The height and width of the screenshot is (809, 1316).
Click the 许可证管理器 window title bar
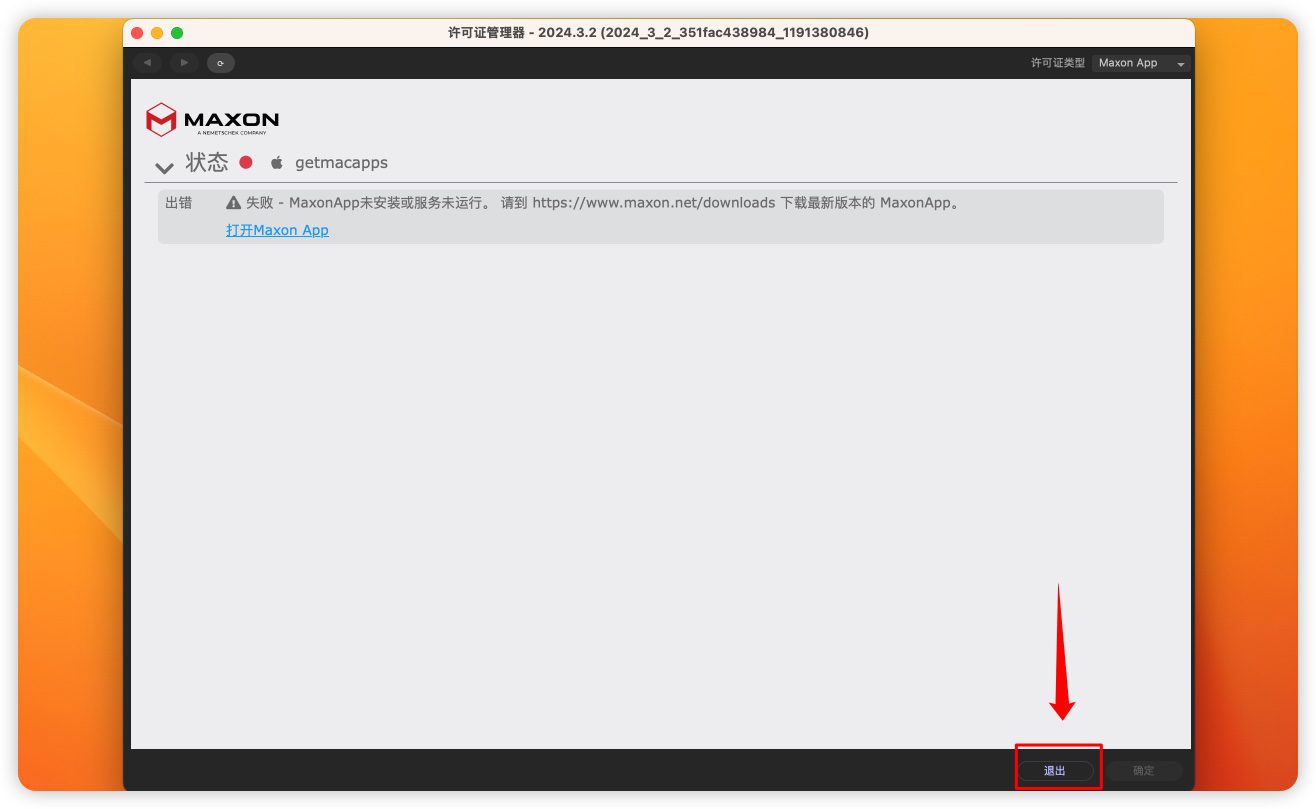(658, 32)
